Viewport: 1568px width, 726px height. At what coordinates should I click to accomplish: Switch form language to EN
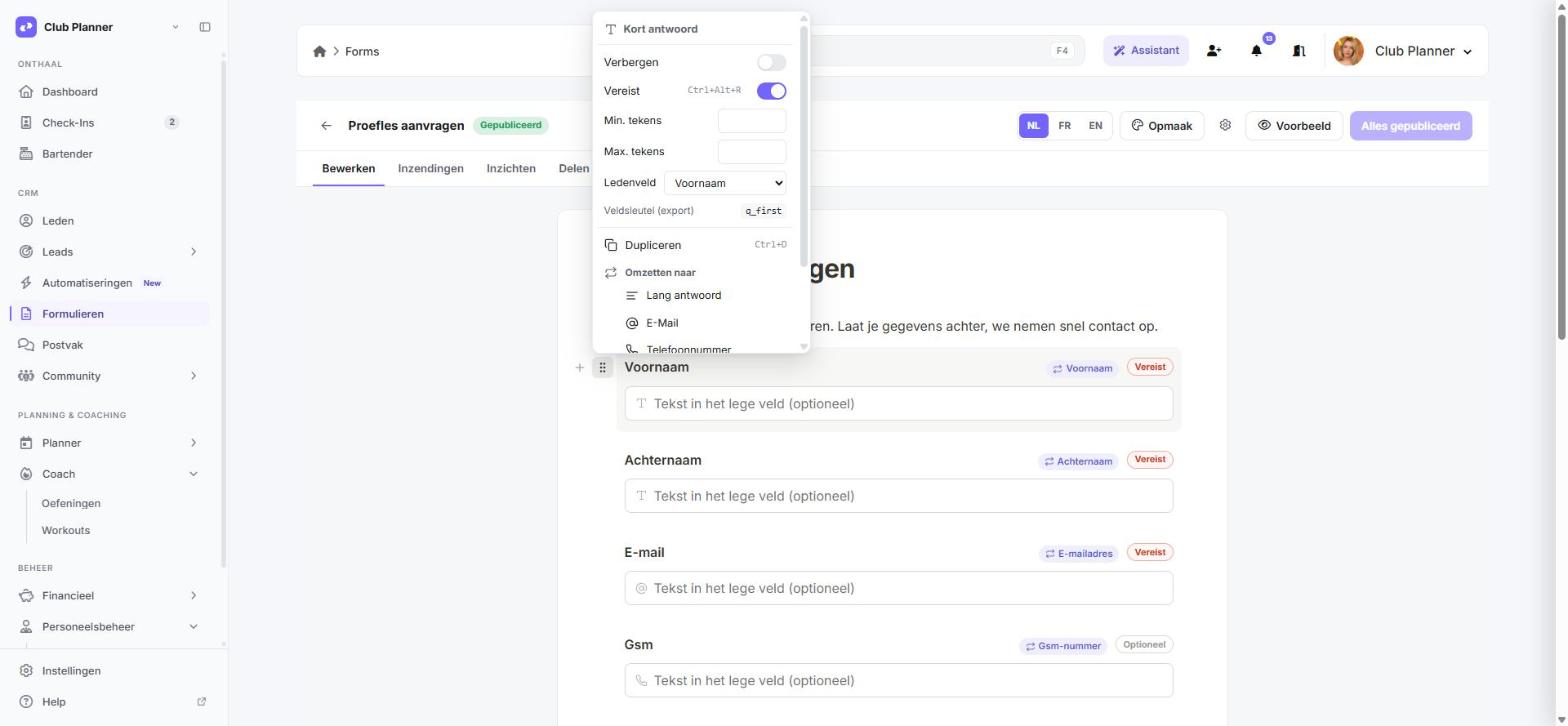1096,126
